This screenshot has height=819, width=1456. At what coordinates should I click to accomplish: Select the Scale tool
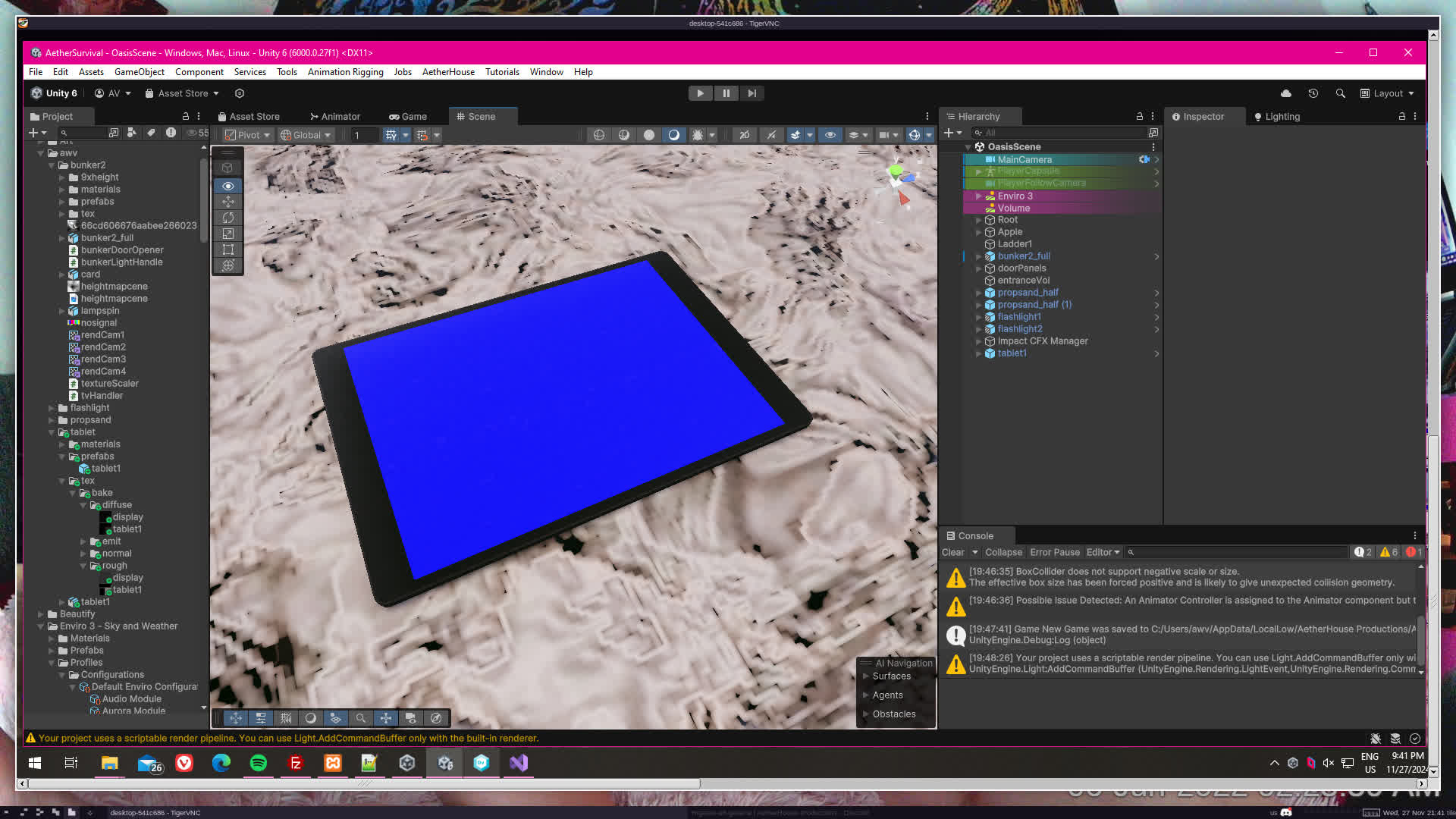coord(227,234)
